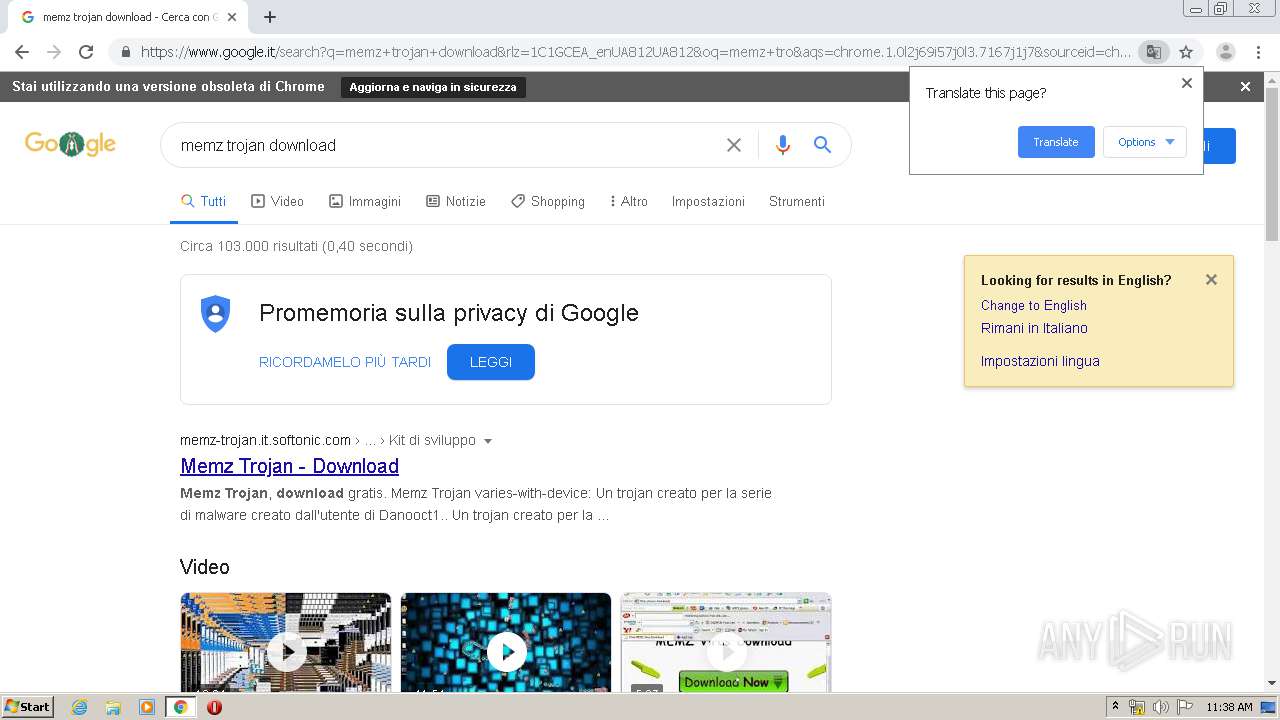Open the Altro more-options menu
The image size is (1280, 720).
[629, 201]
